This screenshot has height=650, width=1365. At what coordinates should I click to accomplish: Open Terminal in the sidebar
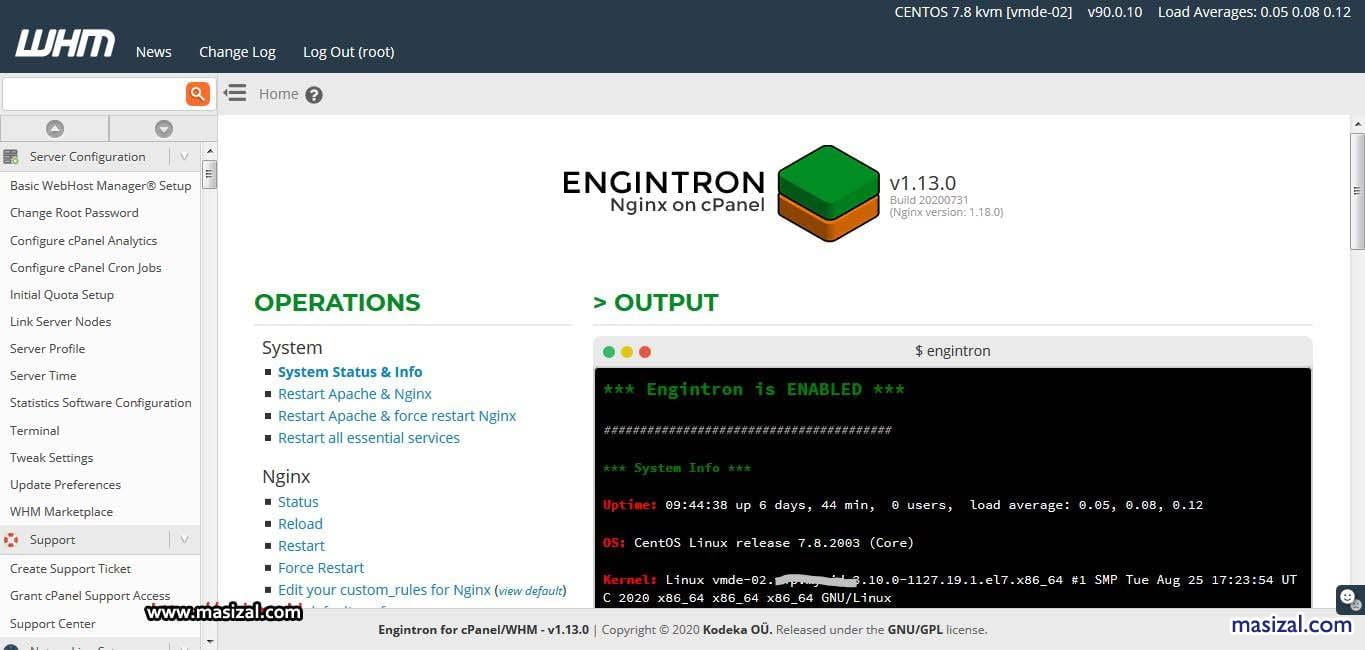tap(34, 431)
